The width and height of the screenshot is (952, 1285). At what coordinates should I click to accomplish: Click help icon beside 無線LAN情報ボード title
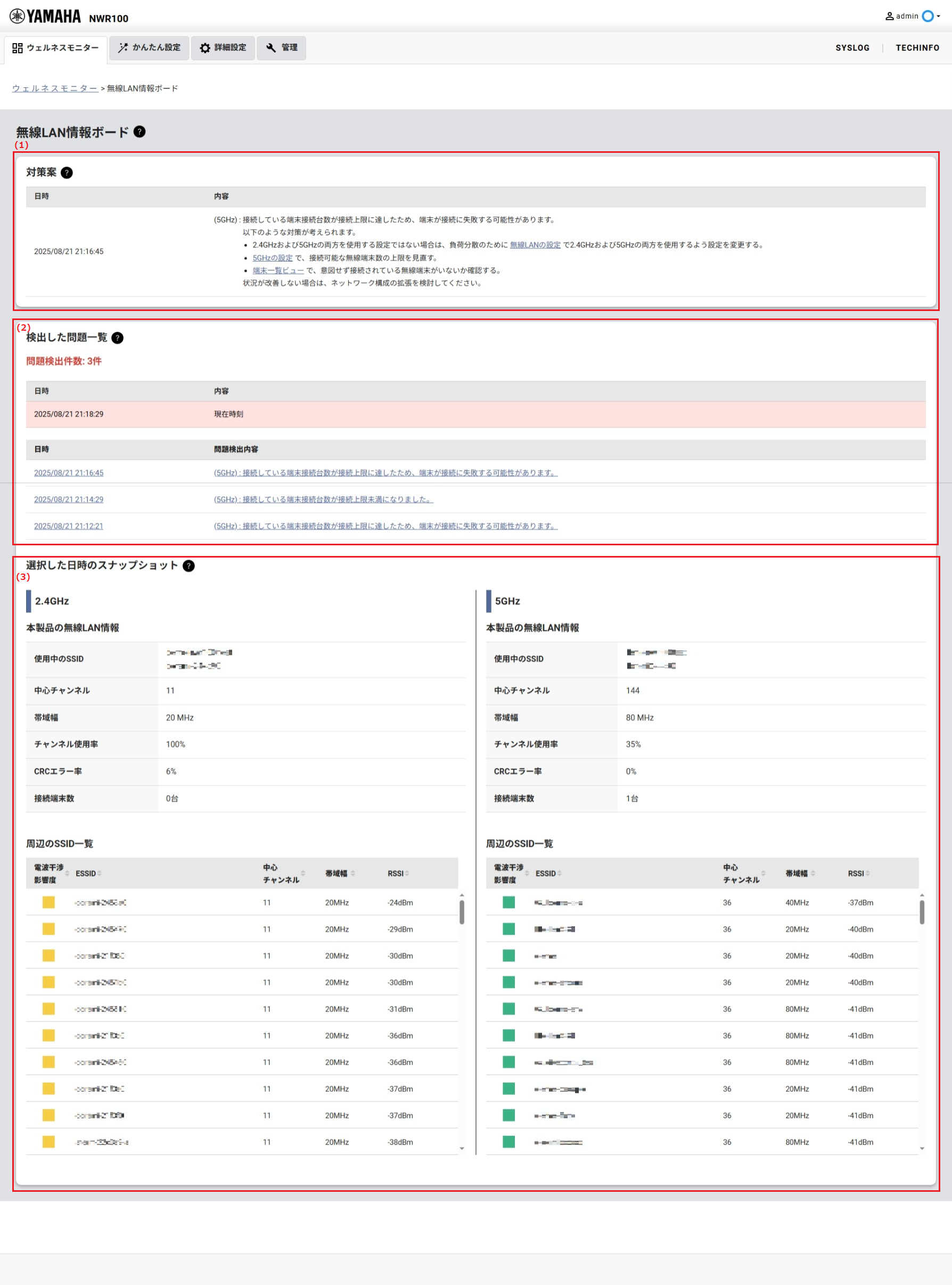pyautogui.click(x=139, y=132)
